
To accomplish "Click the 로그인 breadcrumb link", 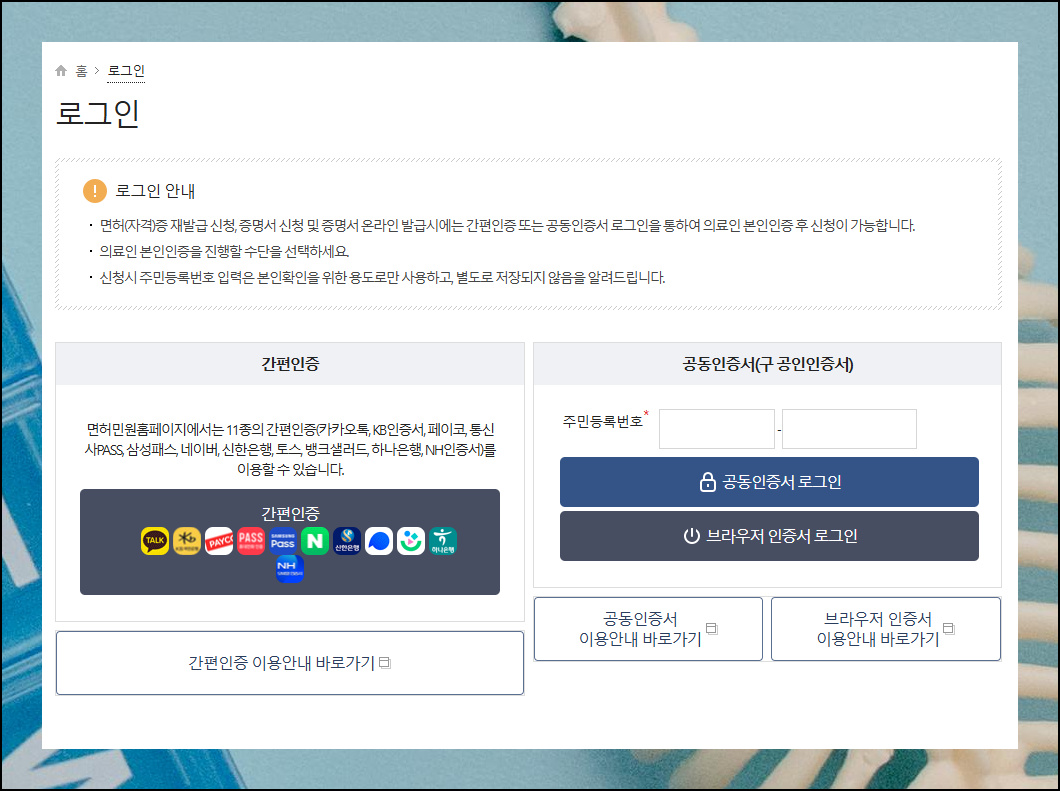I will 126,70.
